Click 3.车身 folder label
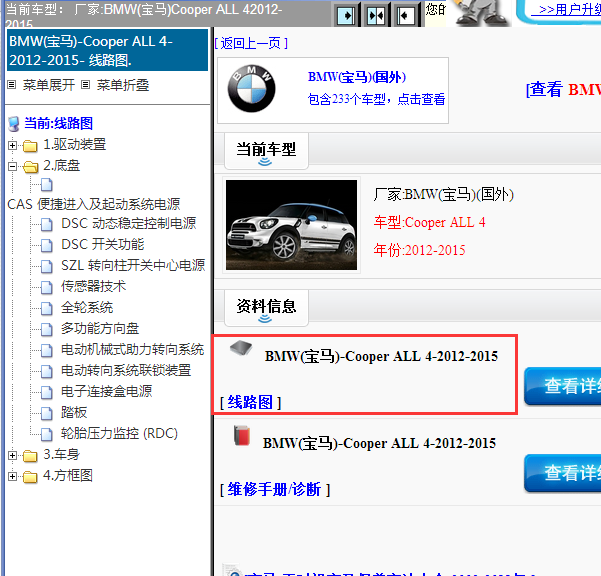 pos(61,455)
